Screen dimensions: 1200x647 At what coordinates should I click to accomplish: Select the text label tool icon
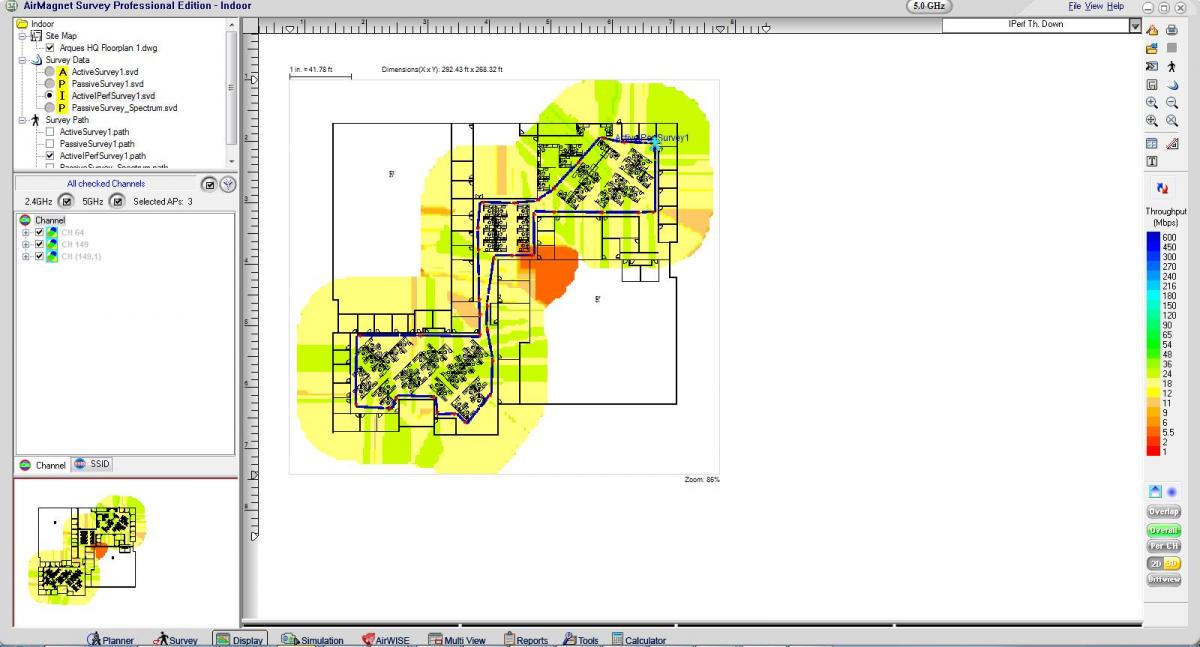[1152, 161]
